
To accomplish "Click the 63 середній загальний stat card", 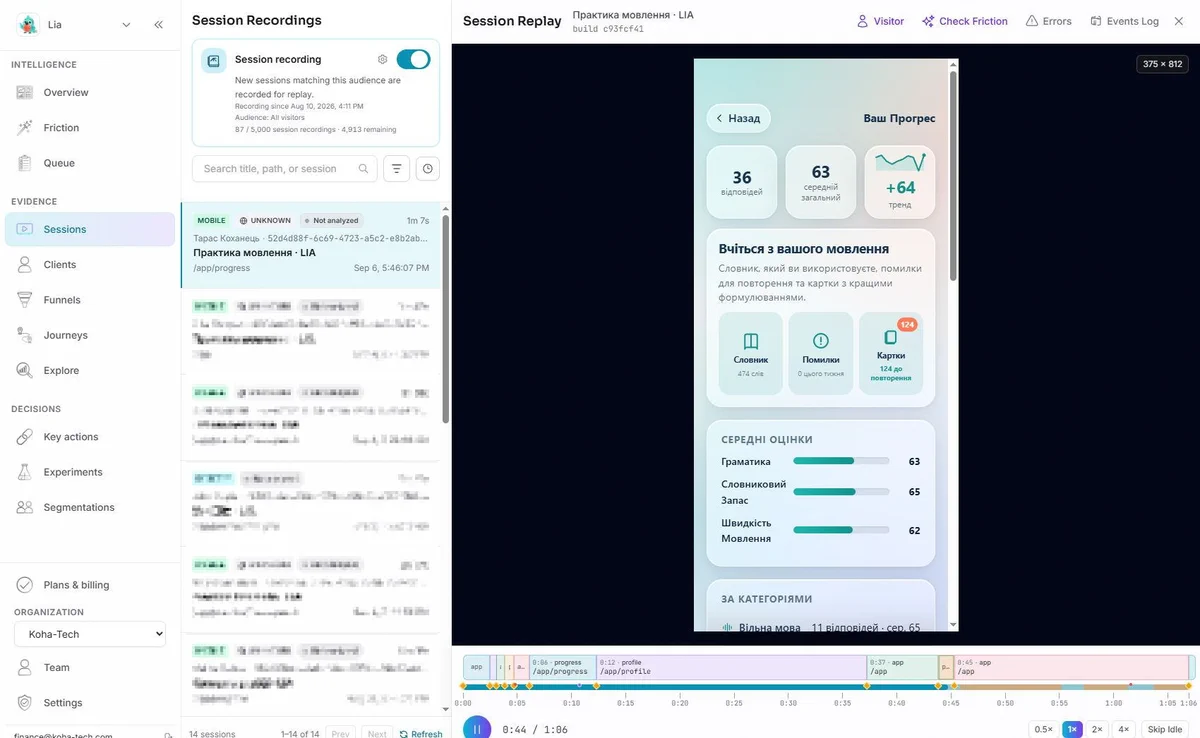I will (x=821, y=182).
